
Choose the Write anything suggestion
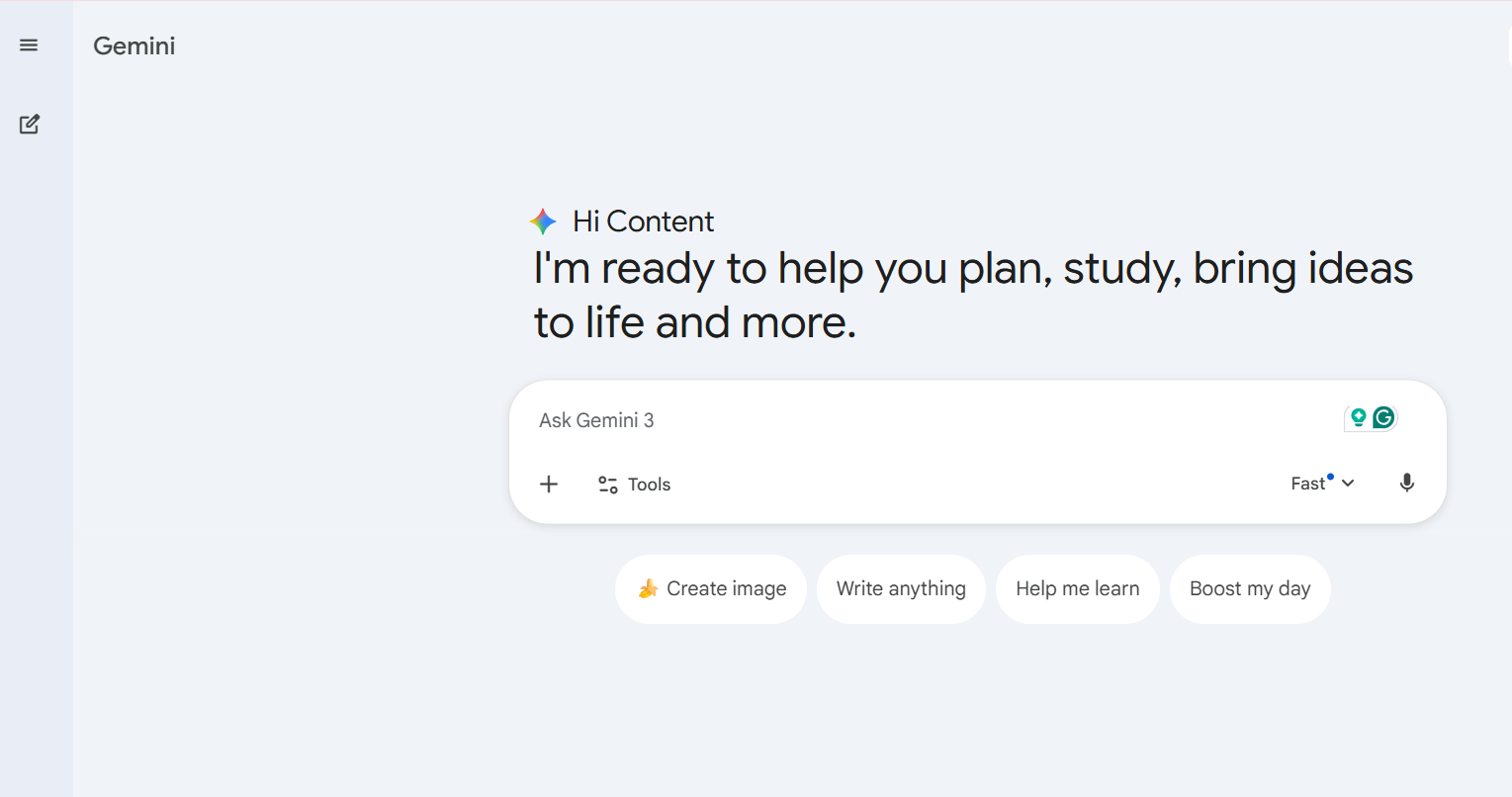(x=901, y=589)
